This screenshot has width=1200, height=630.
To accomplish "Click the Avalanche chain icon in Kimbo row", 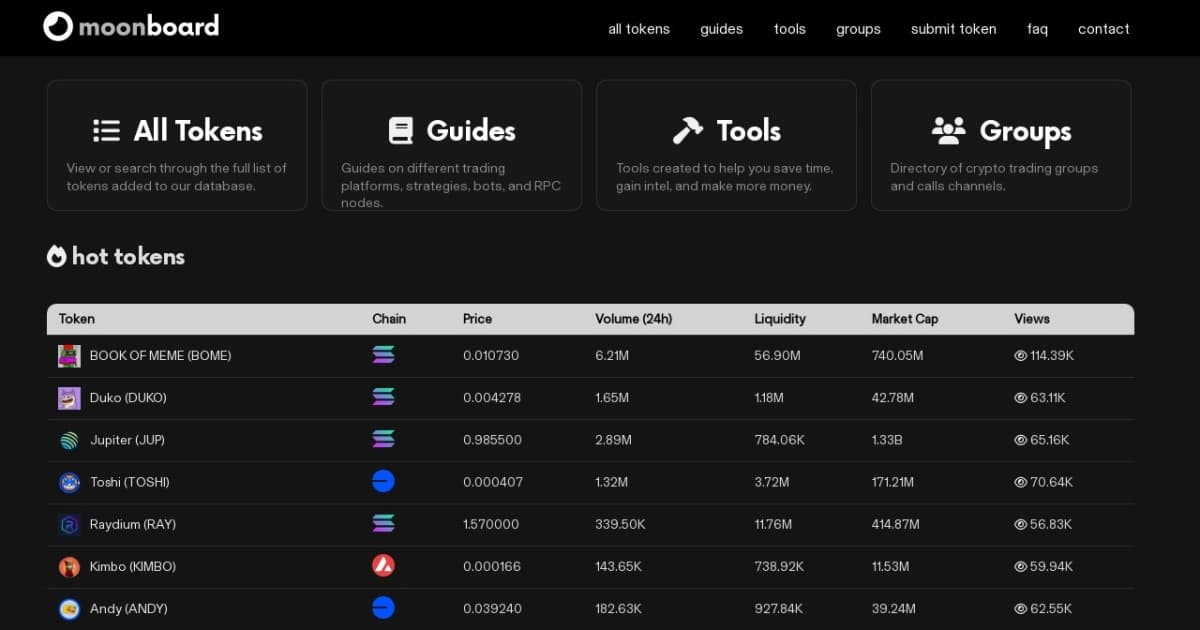I will [x=383, y=565].
